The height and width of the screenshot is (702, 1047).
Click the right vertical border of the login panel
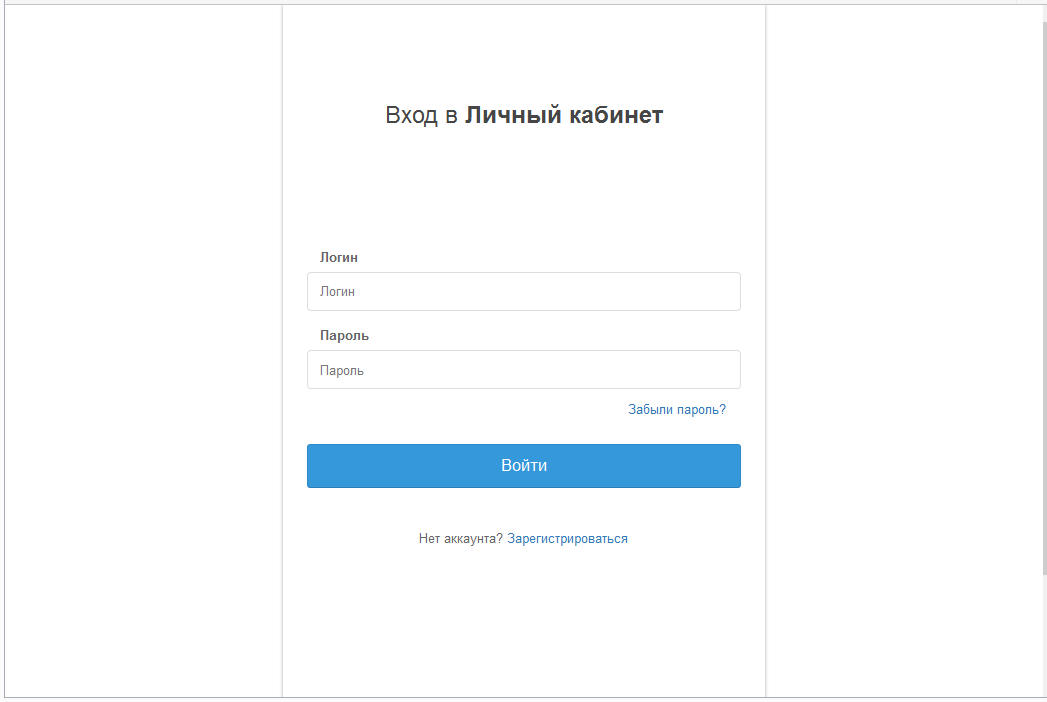click(766, 350)
